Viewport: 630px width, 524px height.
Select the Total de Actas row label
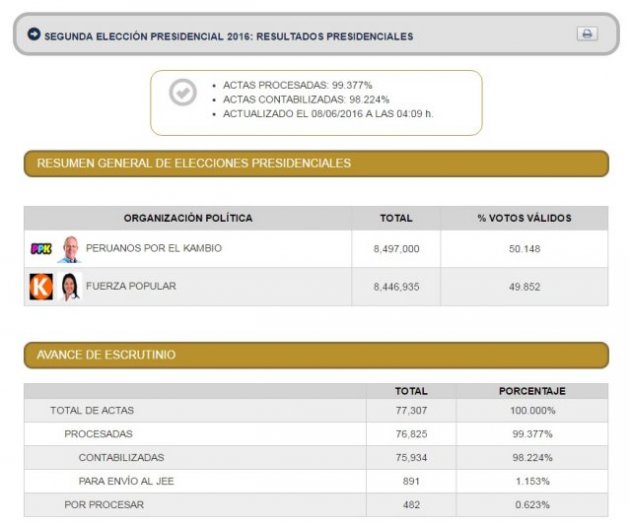92,410
